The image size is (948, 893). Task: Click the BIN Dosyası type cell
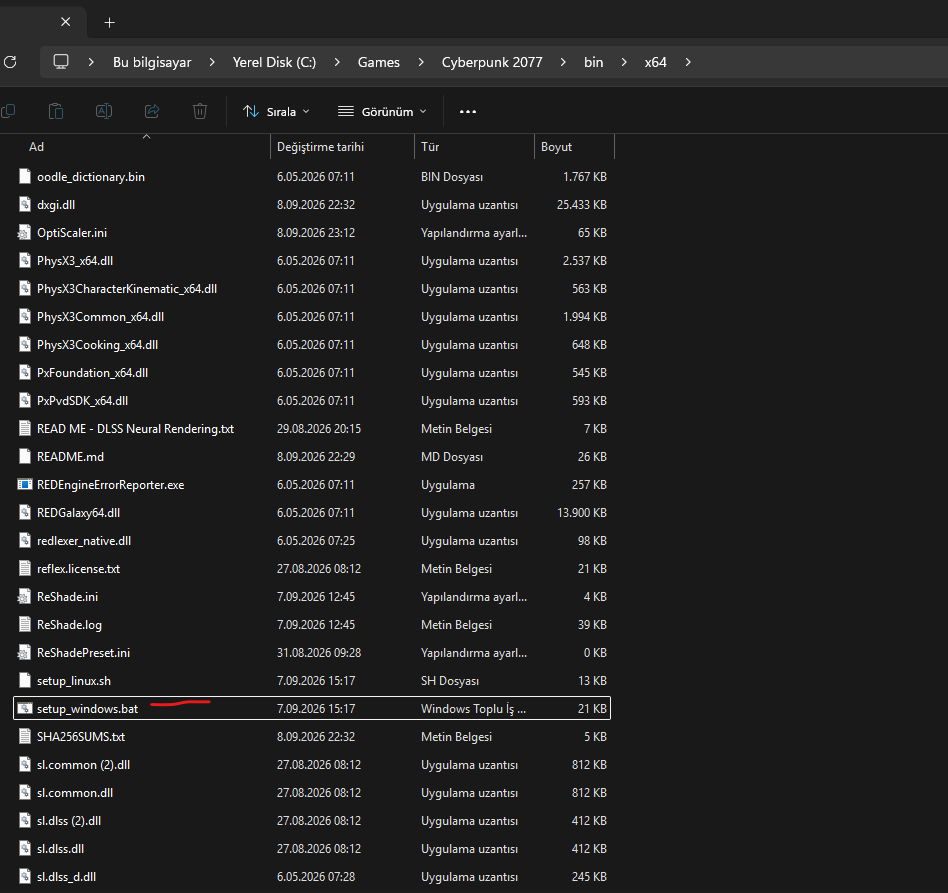pyautogui.click(x=452, y=177)
